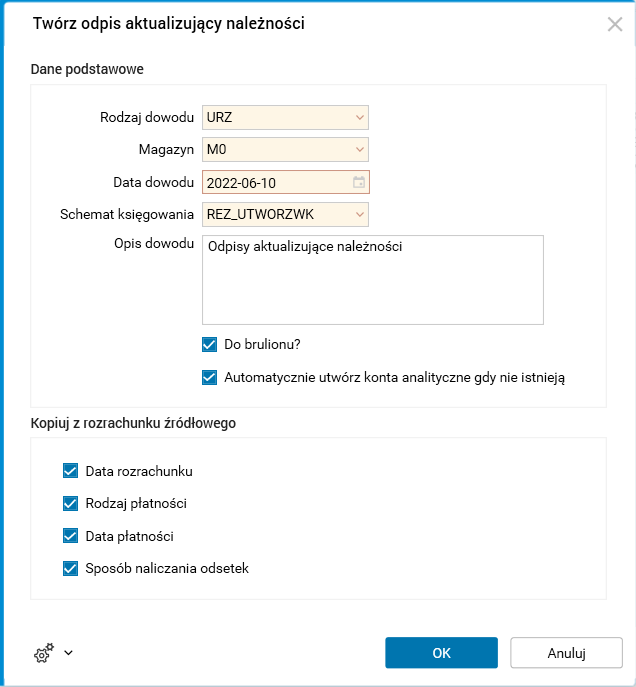Click the Data dowodu date field
The height and width of the screenshot is (687, 636).
tap(275, 182)
